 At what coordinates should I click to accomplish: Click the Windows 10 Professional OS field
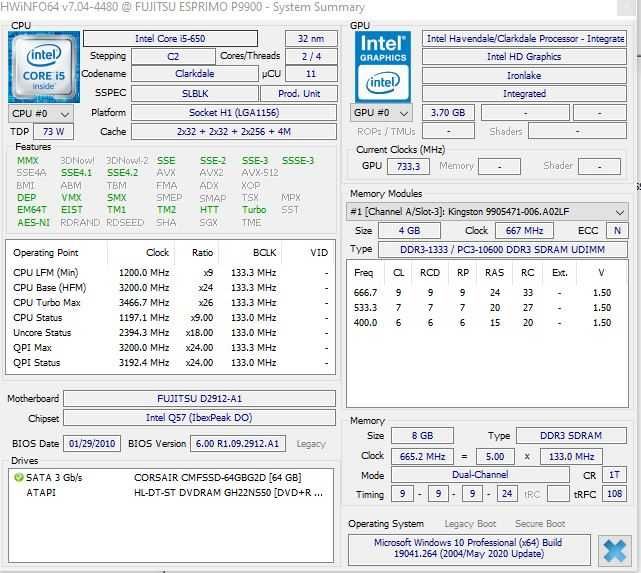[x=469, y=548]
